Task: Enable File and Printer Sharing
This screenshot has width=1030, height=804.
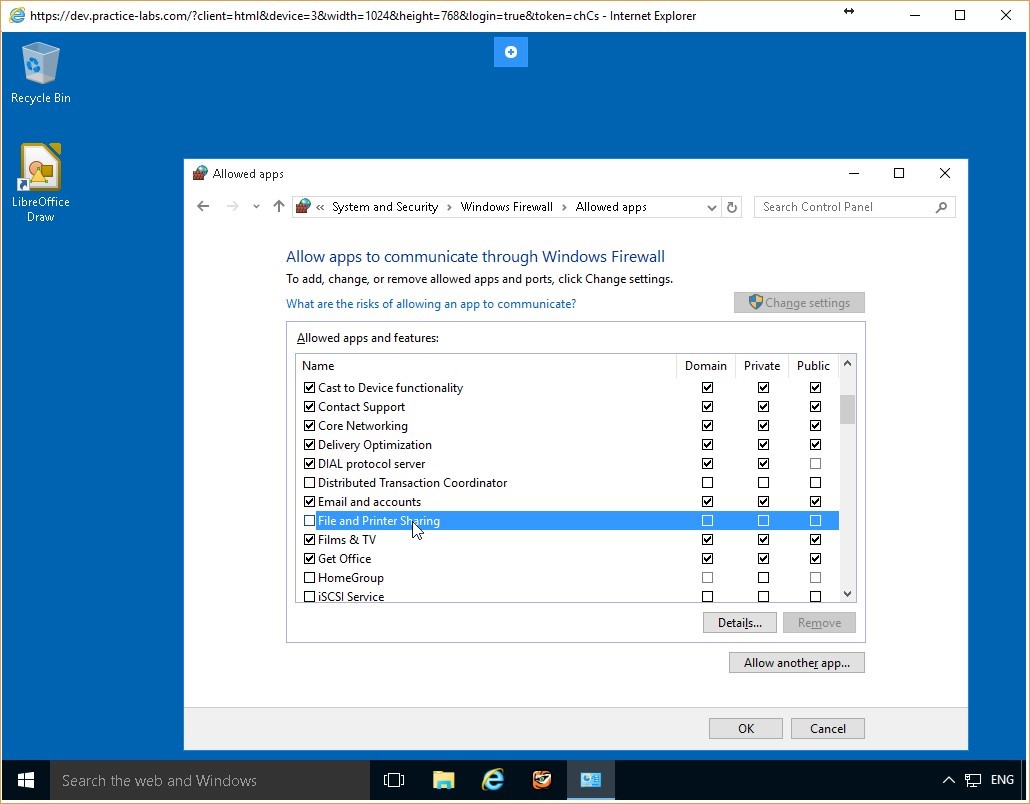Action: pos(310,520)
